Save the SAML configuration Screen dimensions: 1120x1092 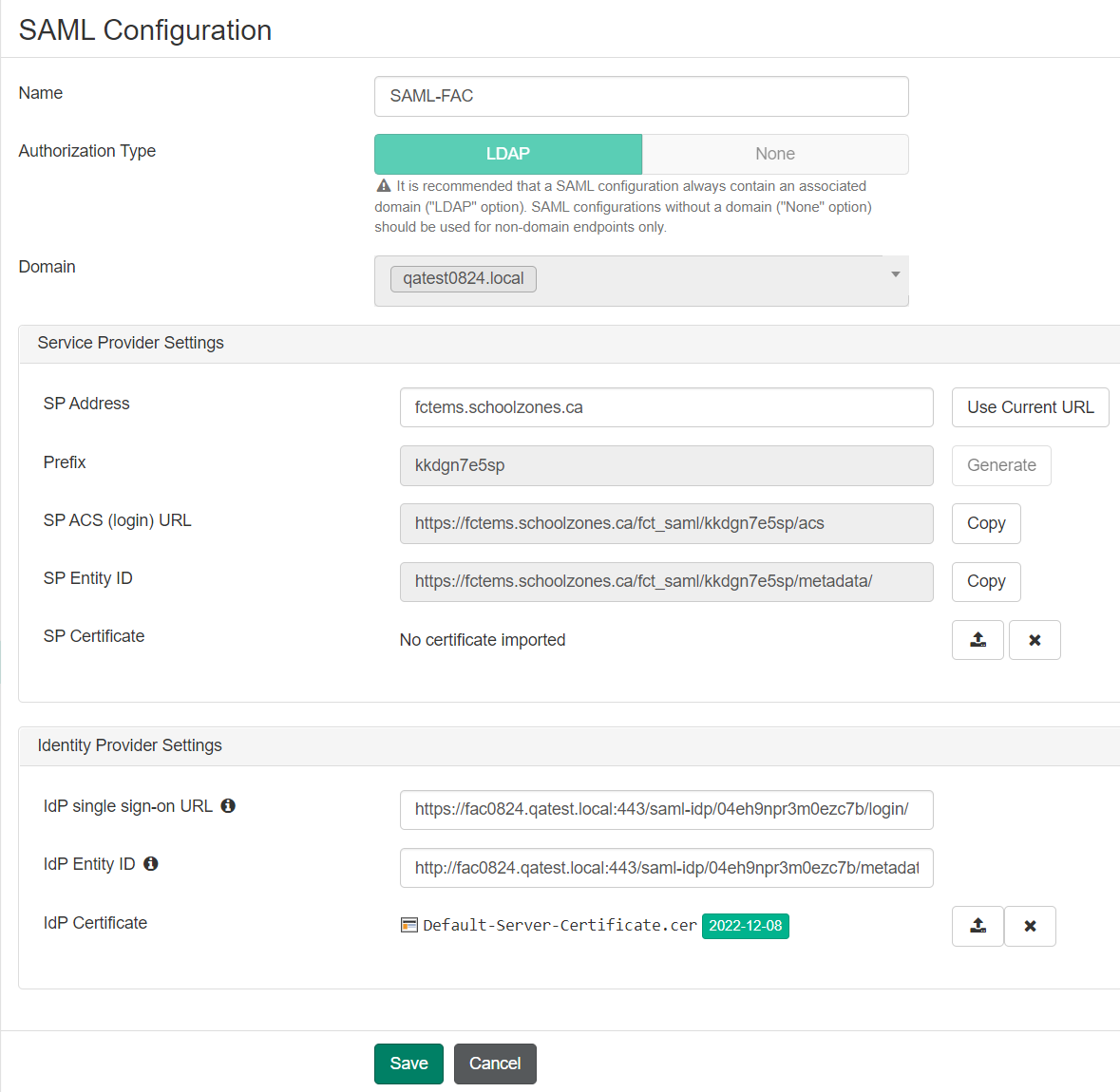pos(408,1064)
